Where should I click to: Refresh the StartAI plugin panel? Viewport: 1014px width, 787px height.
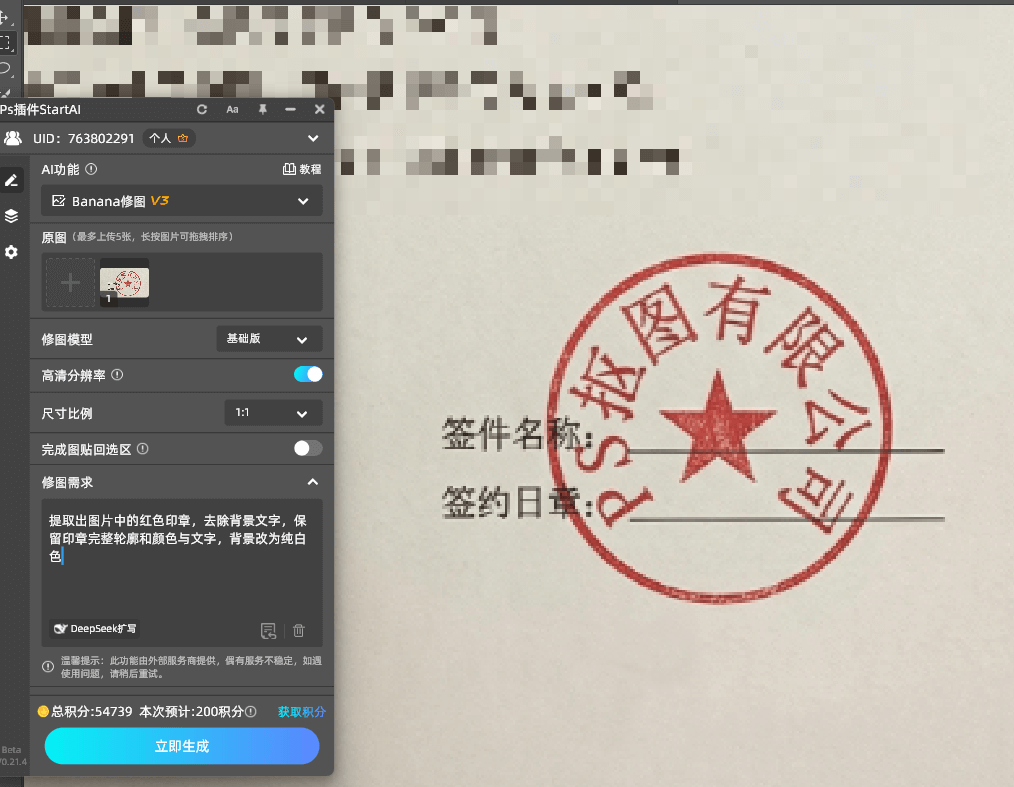(x=202, y=109)
